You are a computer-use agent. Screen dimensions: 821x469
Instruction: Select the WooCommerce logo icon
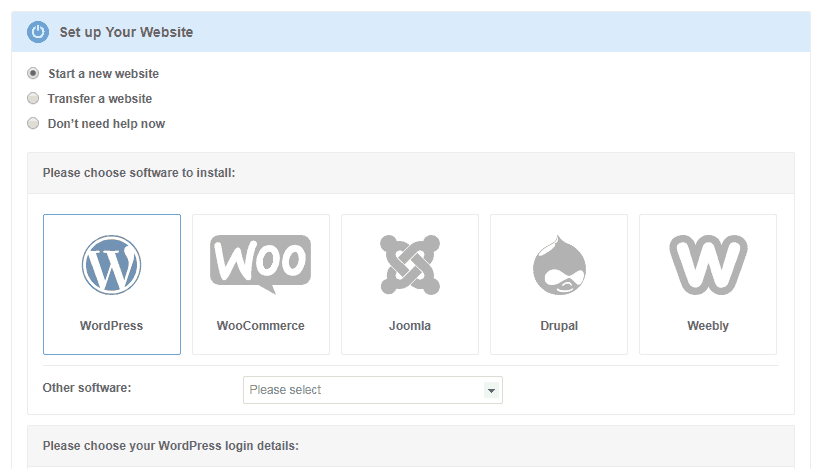[x=260, y=264]
